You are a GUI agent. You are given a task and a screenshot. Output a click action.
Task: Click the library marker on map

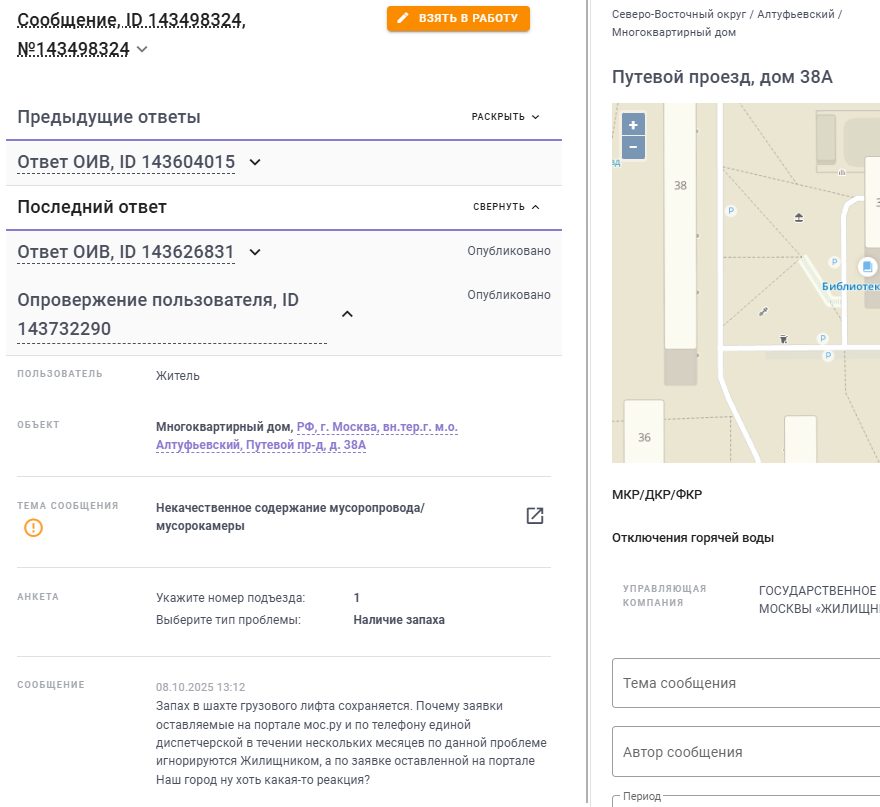867,267
